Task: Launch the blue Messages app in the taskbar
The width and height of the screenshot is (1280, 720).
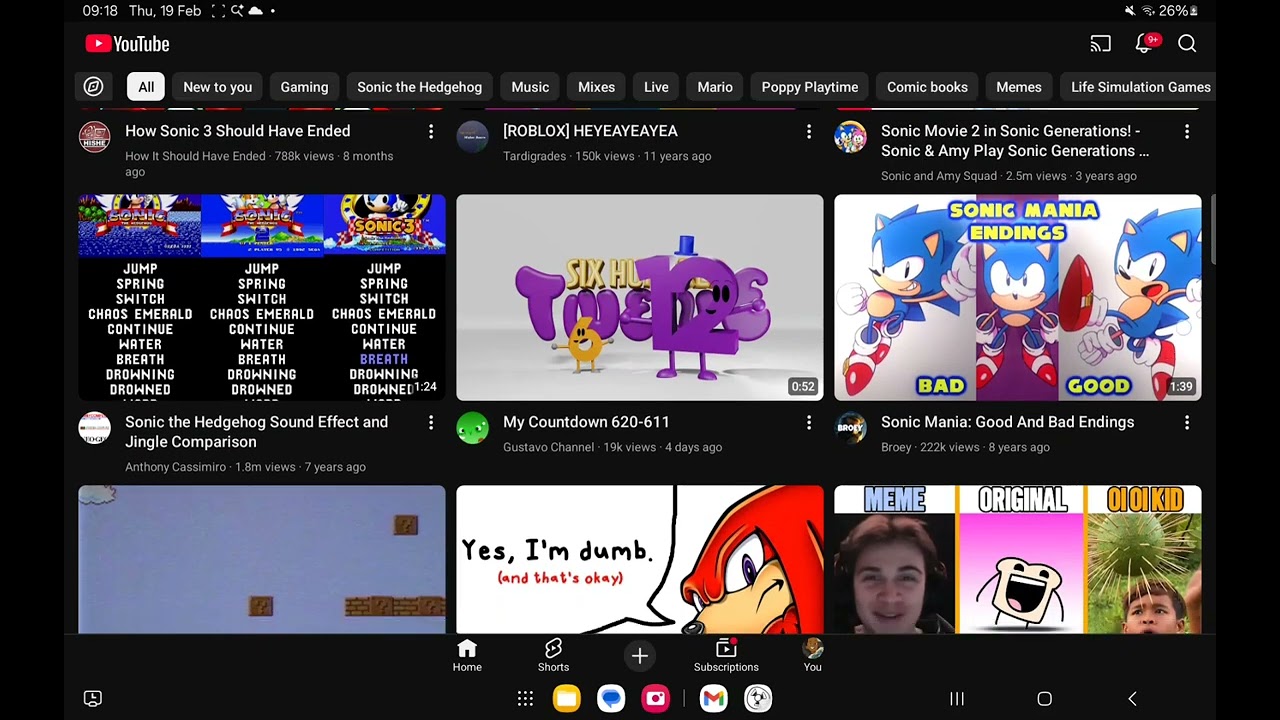Action: (611, 699)
